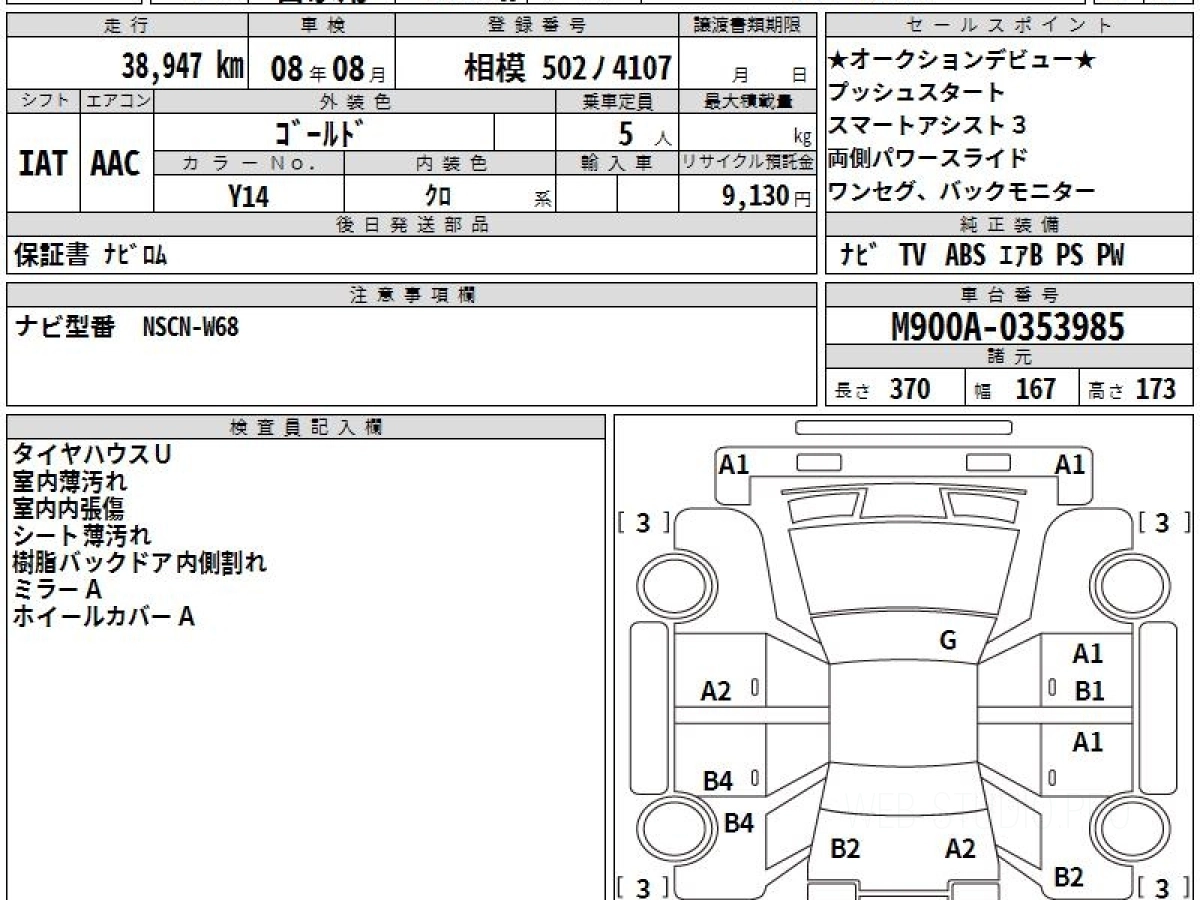Image resolution: width=1200 pixels, height=900 pixels.
Task: Select the リサイクル預託金 header
Action: pos(748,163)
